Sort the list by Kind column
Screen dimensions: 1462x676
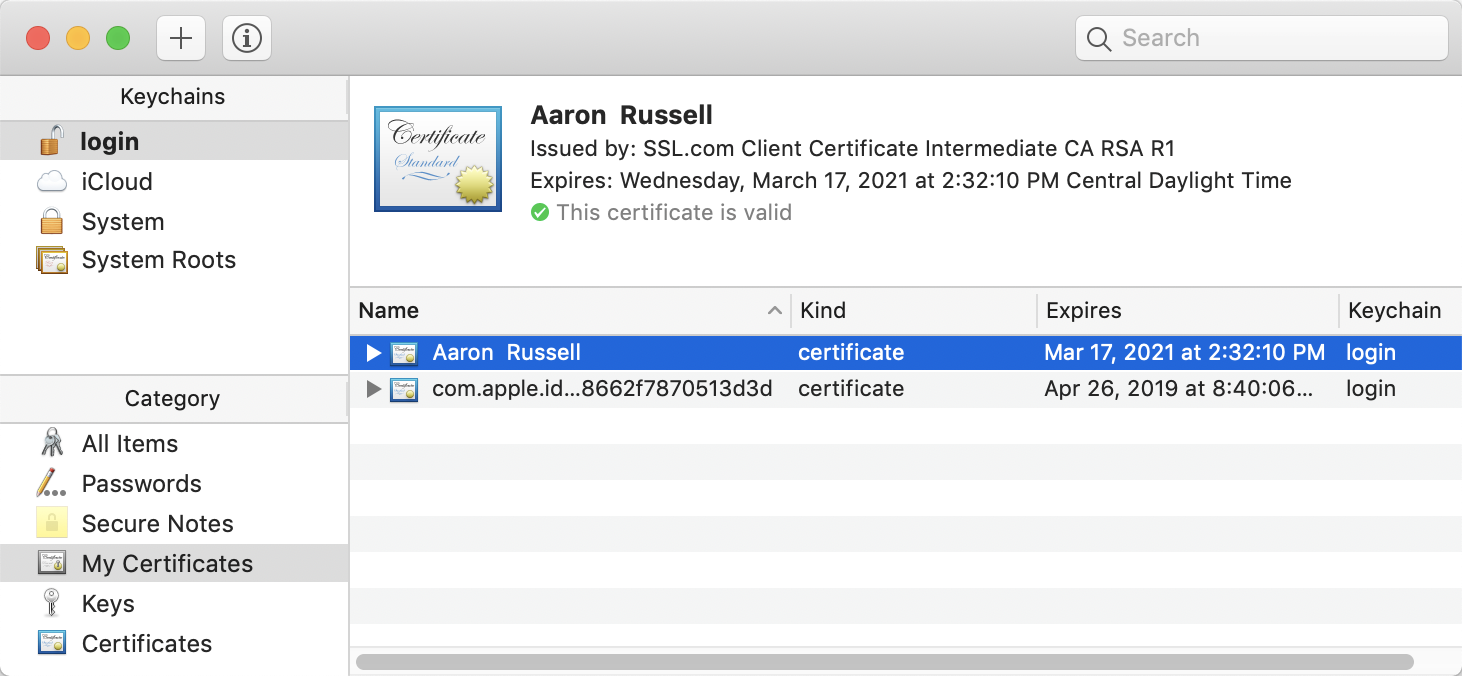pos(912,311)
